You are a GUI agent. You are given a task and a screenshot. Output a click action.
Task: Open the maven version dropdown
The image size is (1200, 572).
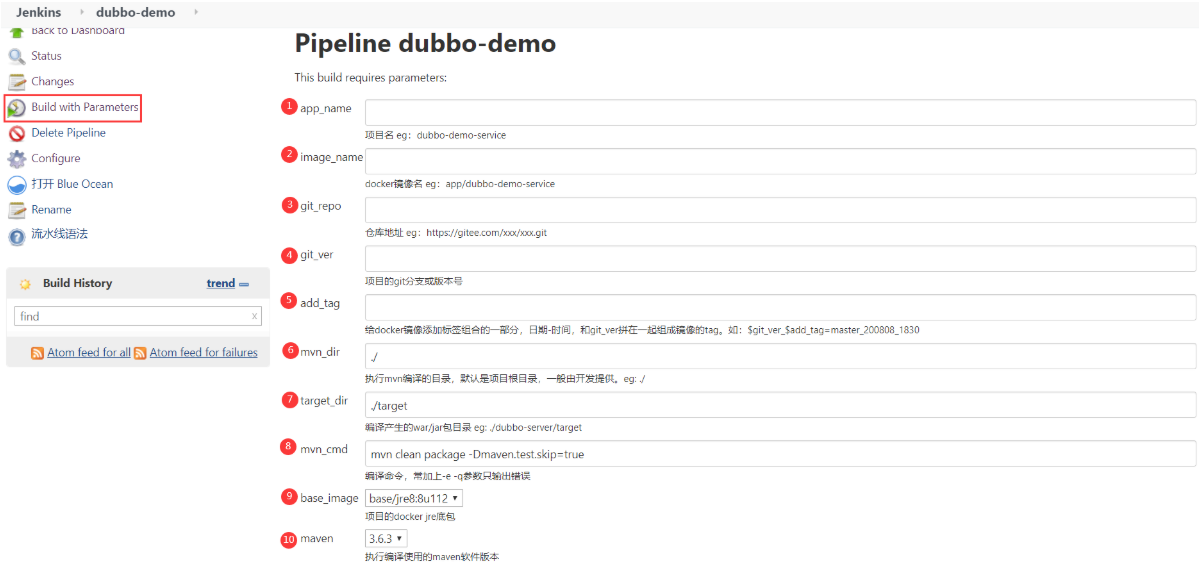pyautogui.click(x=386, y=539)
